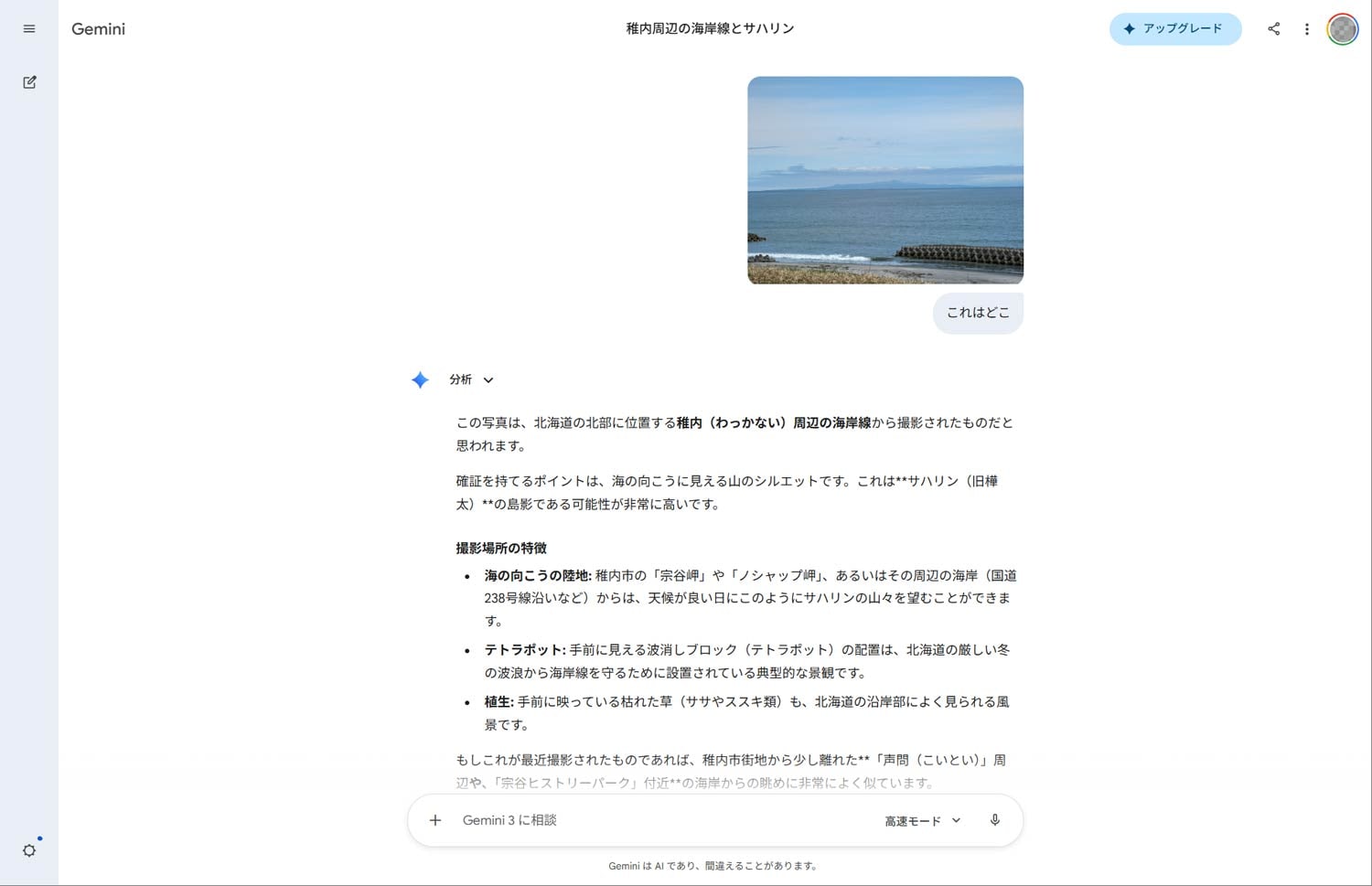Open the 高速モード mode selector
Viewport: 1372px width, 886px height.
click(912, 820)
